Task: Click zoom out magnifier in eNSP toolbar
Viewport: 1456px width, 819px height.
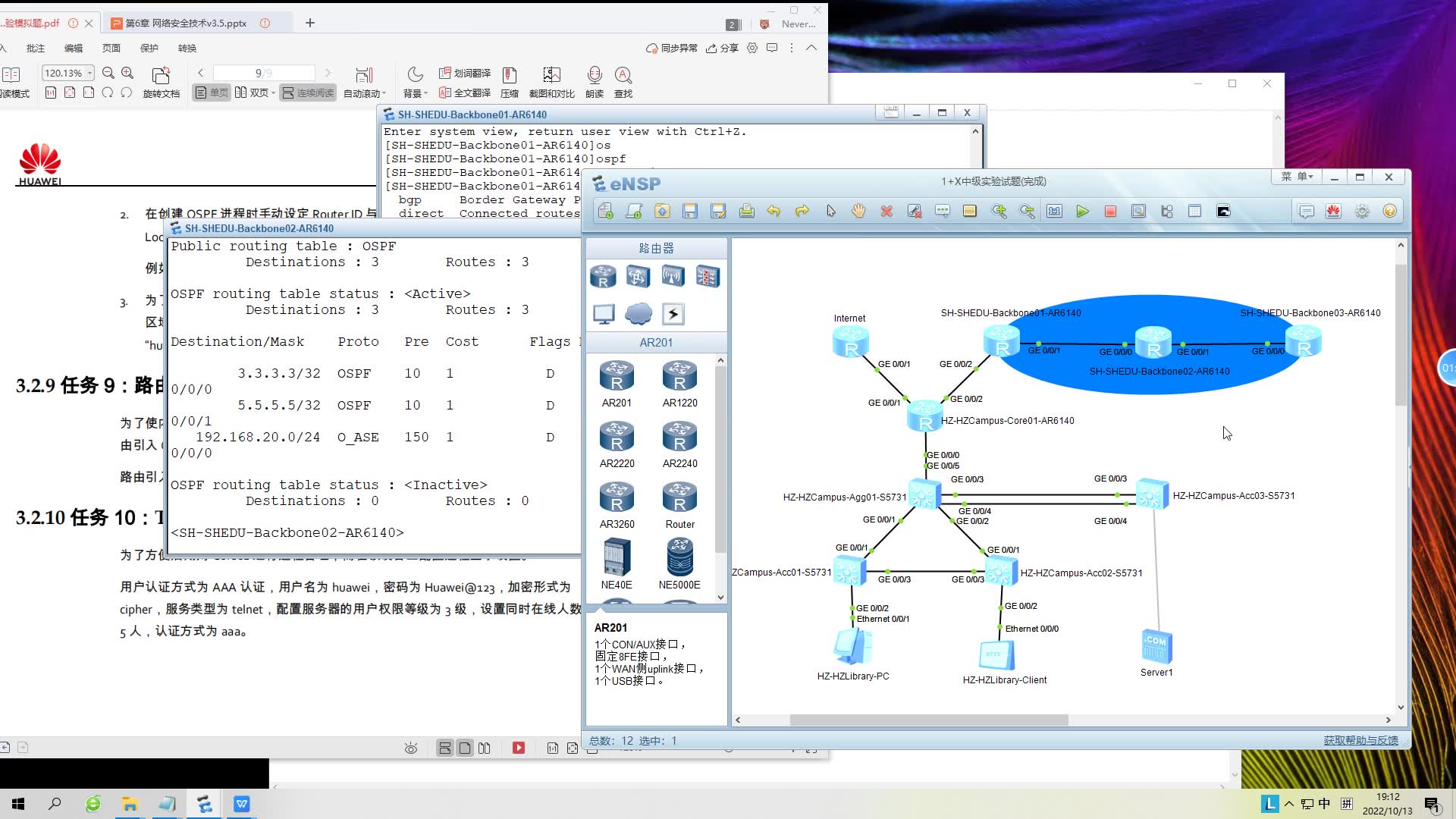Action: click(1027, 212)
